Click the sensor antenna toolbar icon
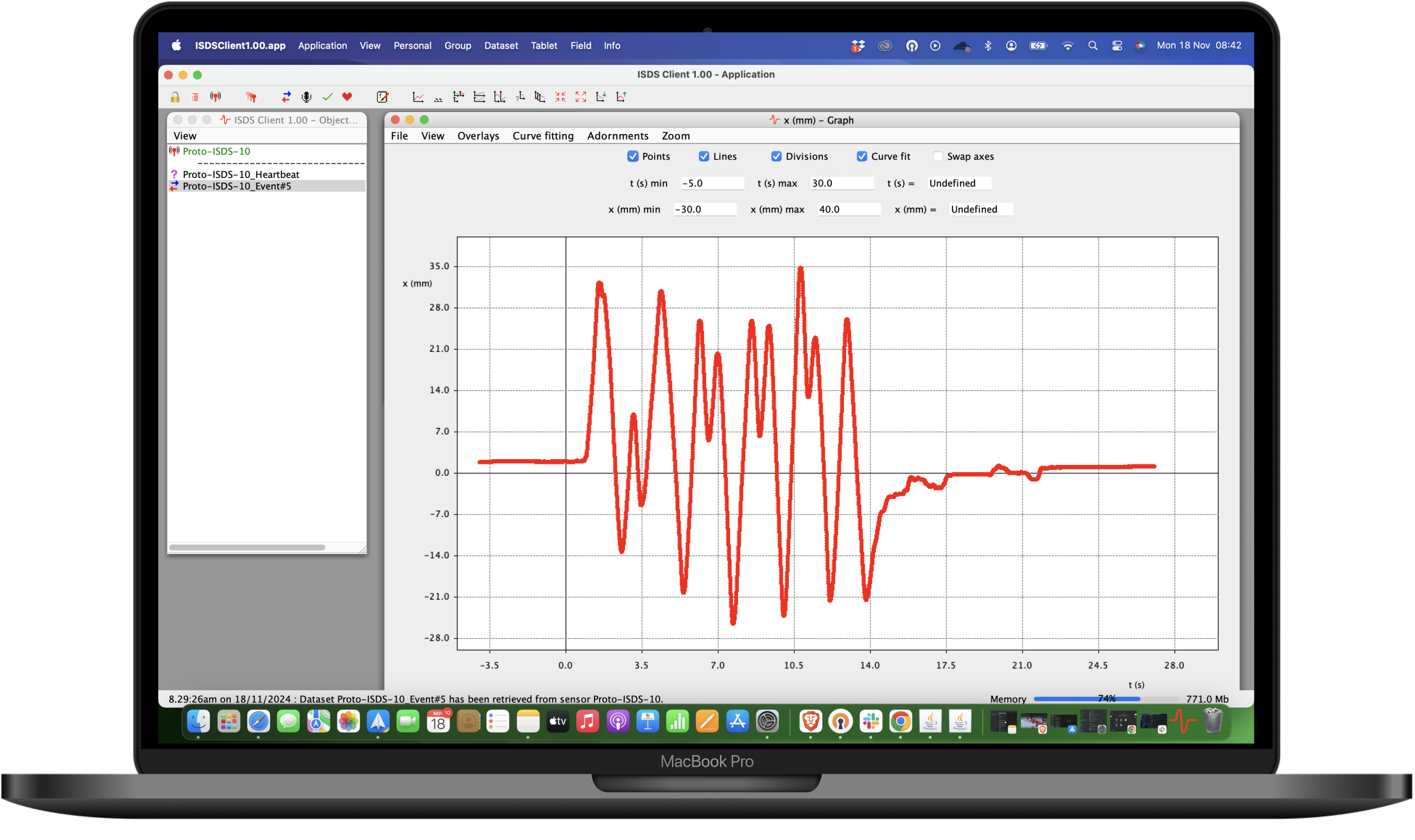 pos(215,97)
